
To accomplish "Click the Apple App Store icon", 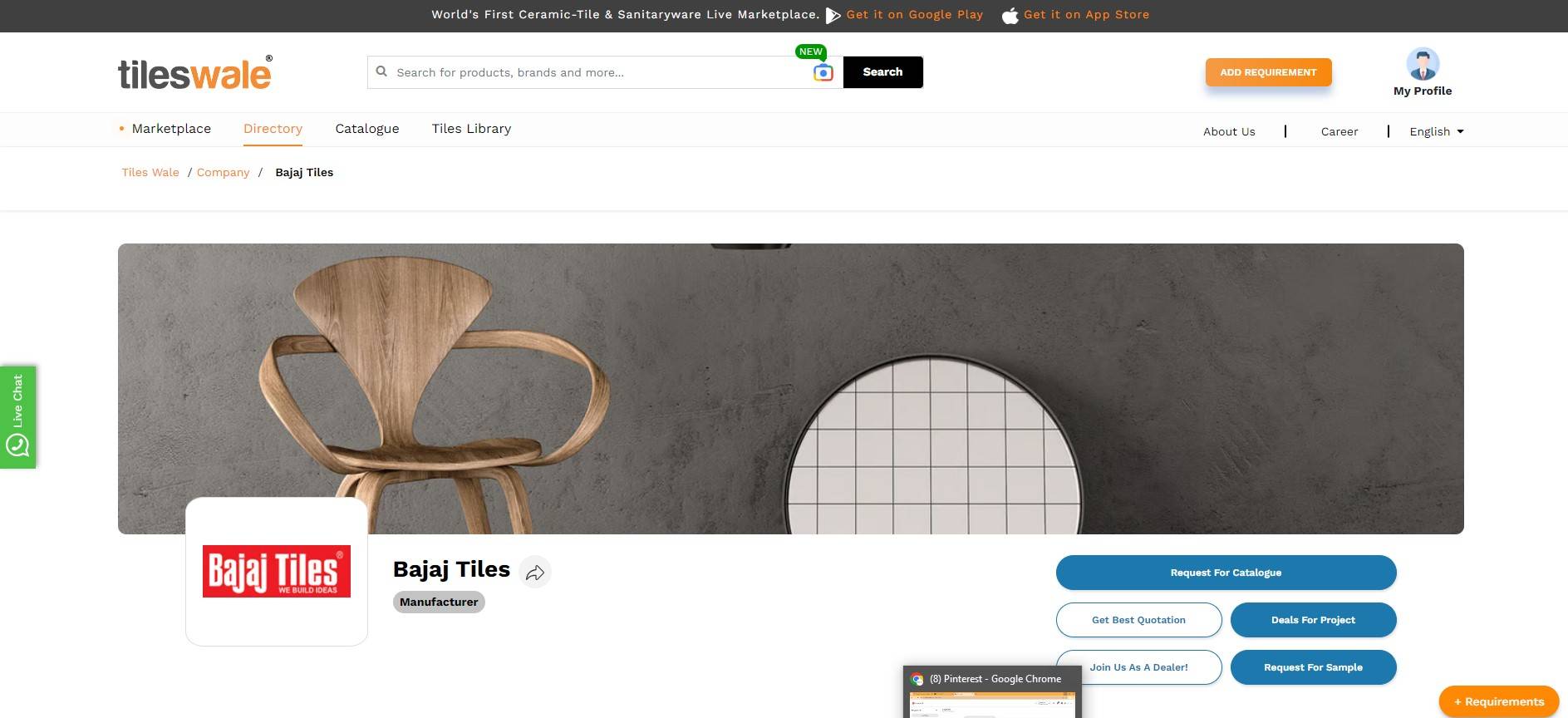I will click(x=1010, y=15).
